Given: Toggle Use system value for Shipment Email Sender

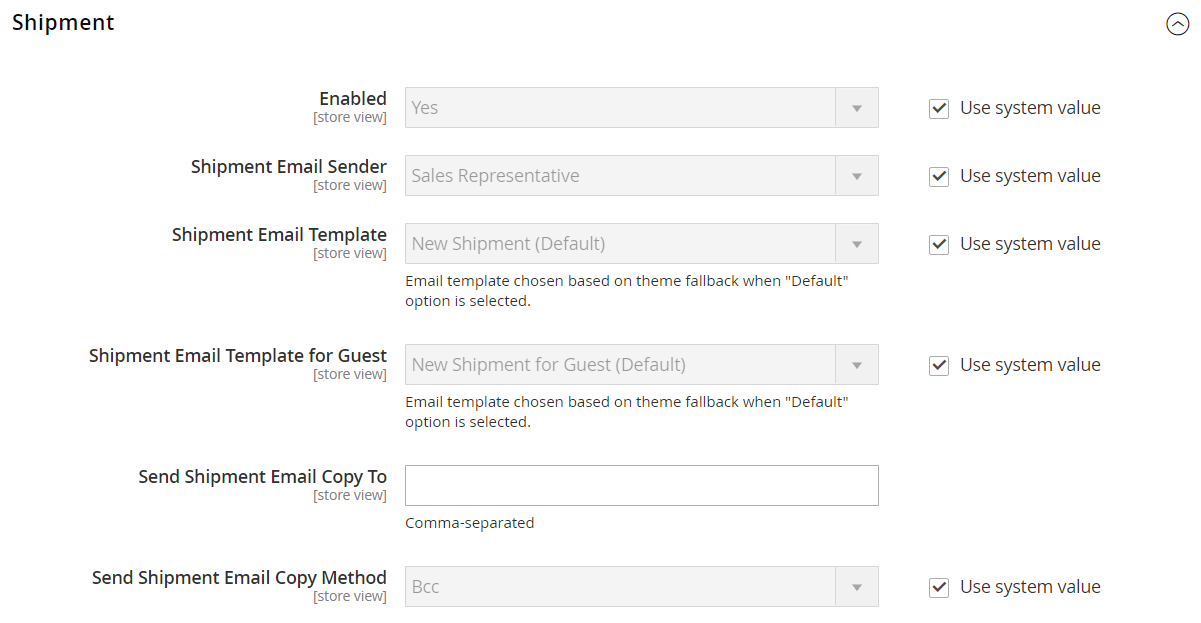Looking at the screenshot, I should coord(939,177).
